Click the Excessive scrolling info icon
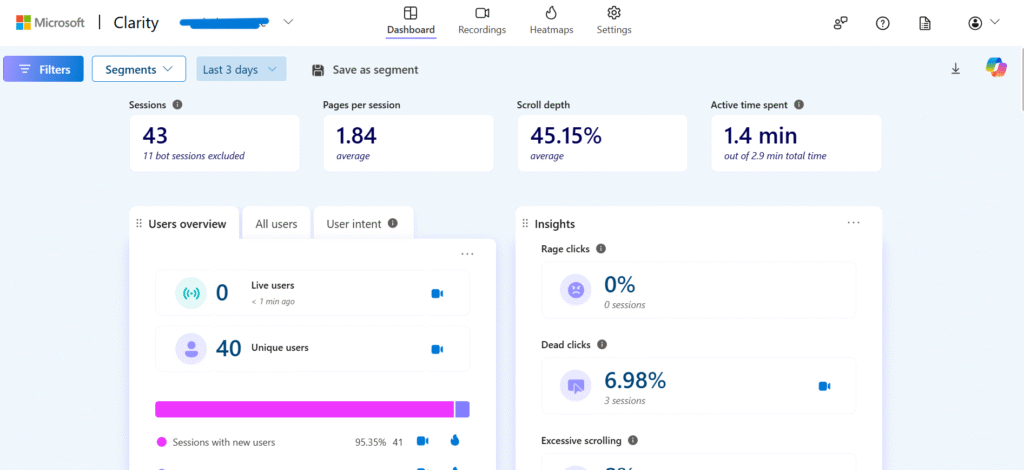 coord(633,440)
